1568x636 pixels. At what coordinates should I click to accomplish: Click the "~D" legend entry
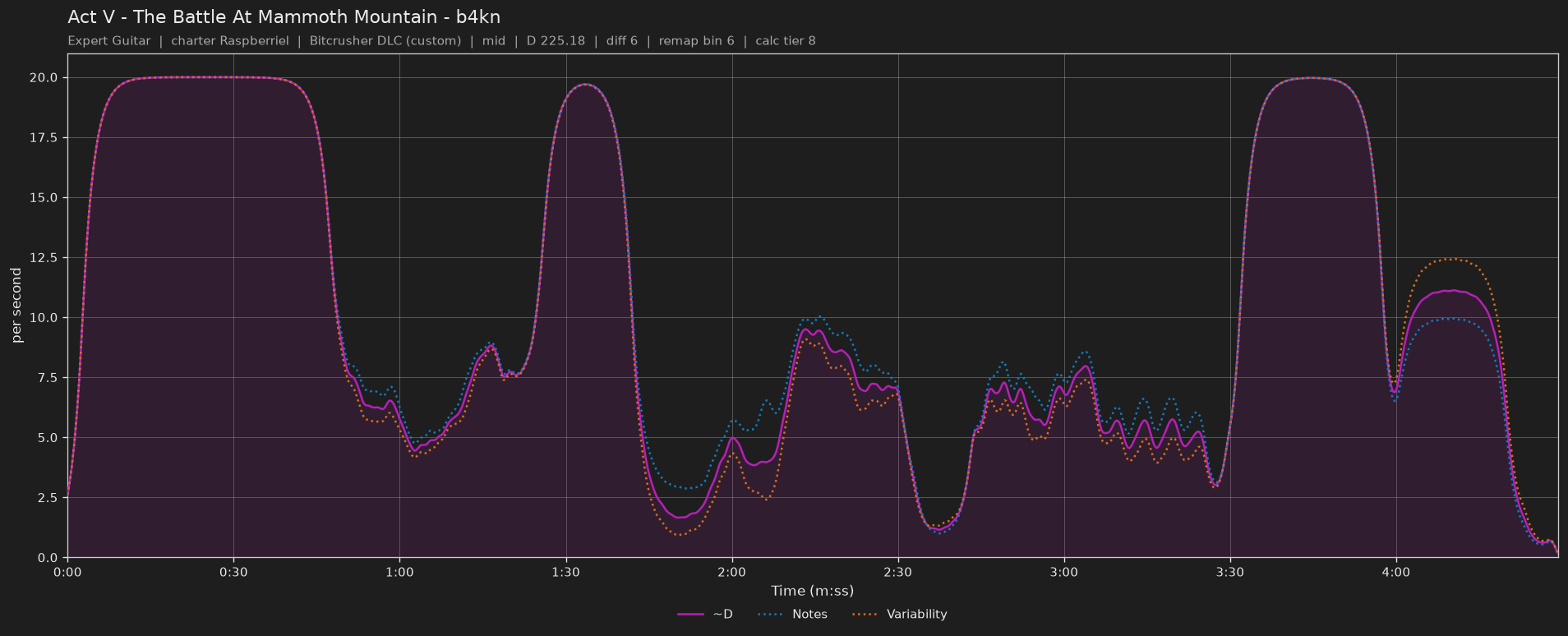(x=722, y=614)
